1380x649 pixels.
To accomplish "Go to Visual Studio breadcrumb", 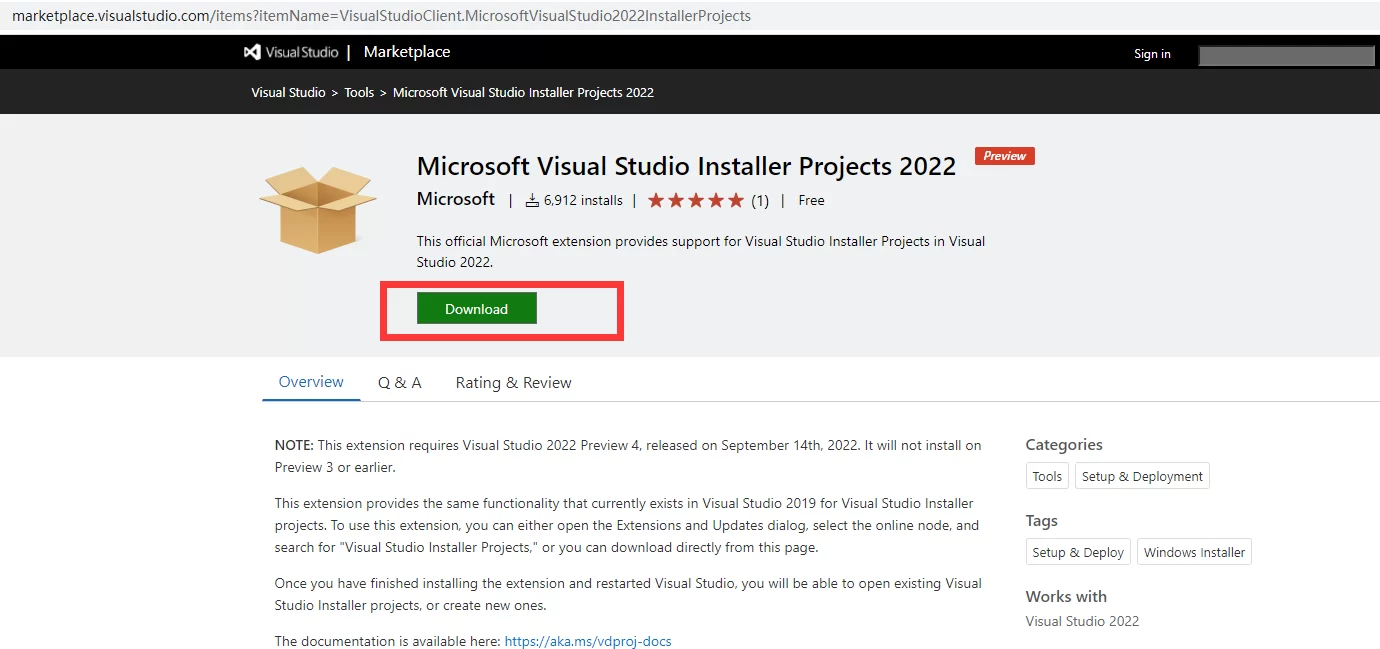I will 288,92.
